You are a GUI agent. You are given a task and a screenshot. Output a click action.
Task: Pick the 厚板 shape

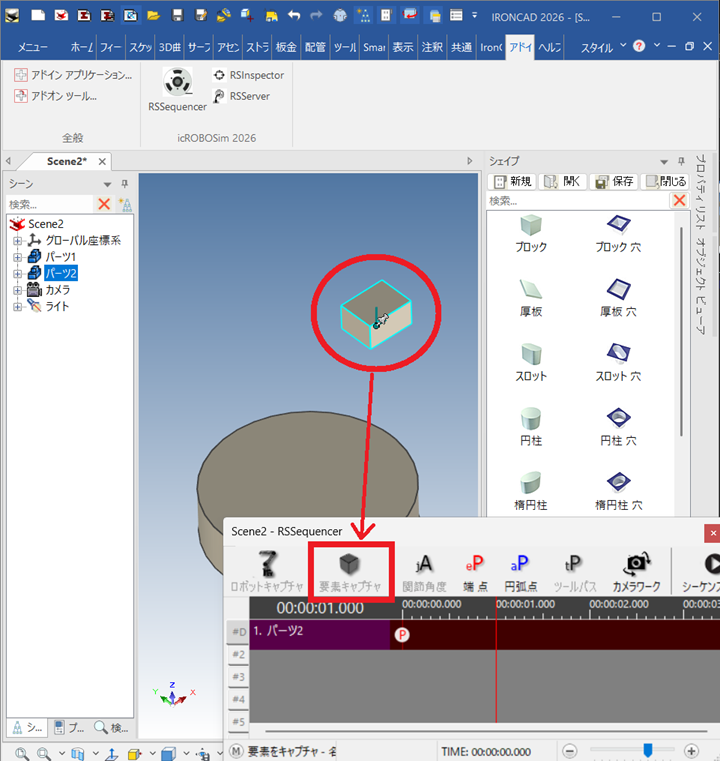pos(531,298)
